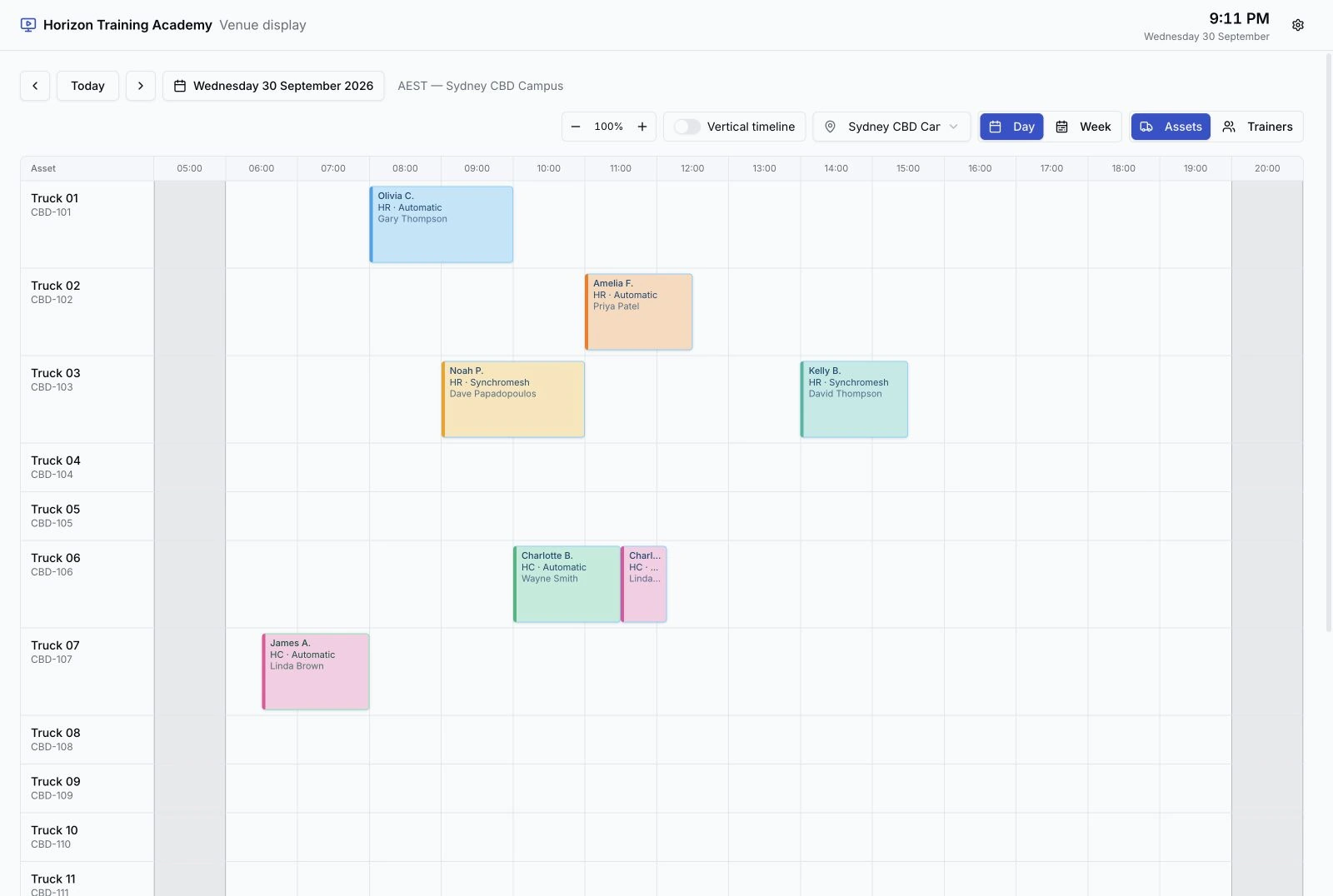Click the calendar icon in date picker

180,86
